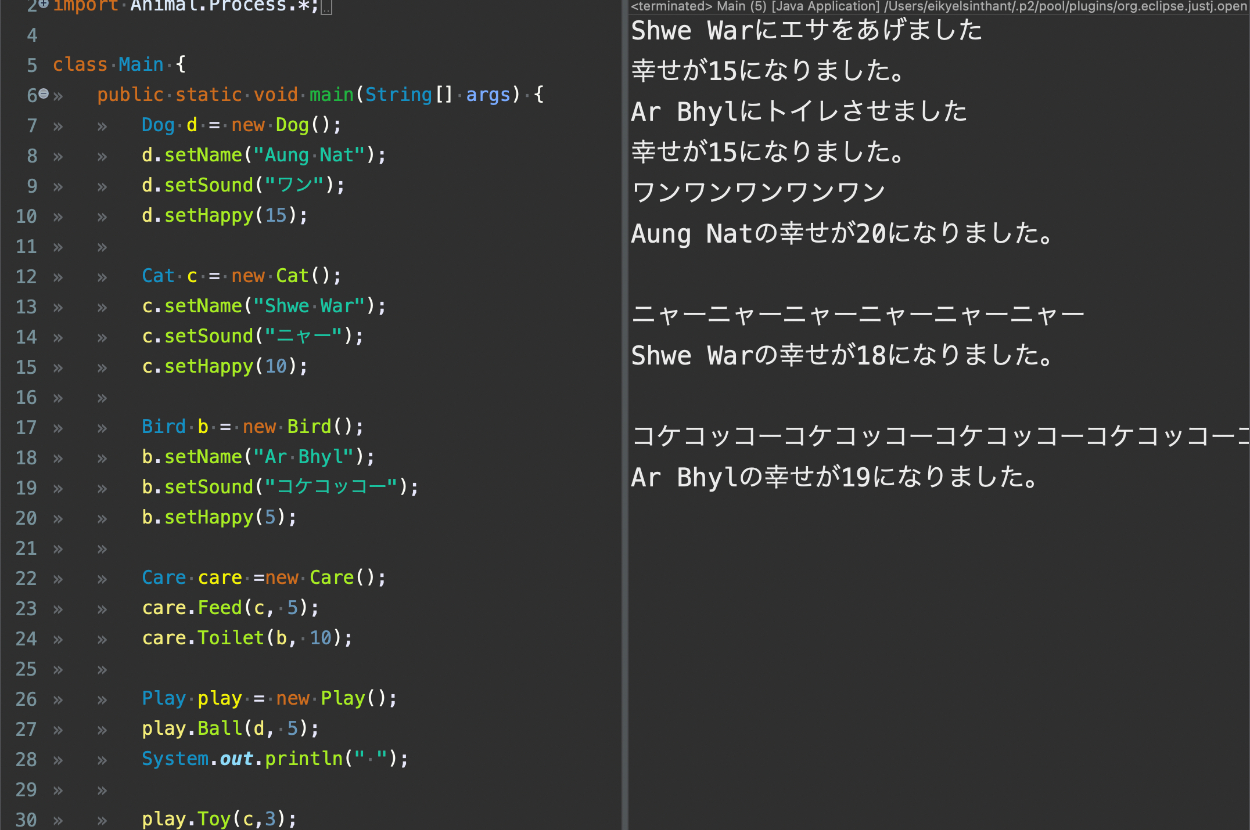Click the folded-region box after the import statement
Screen dimensions: 1250x830
(x=327, y=7)
